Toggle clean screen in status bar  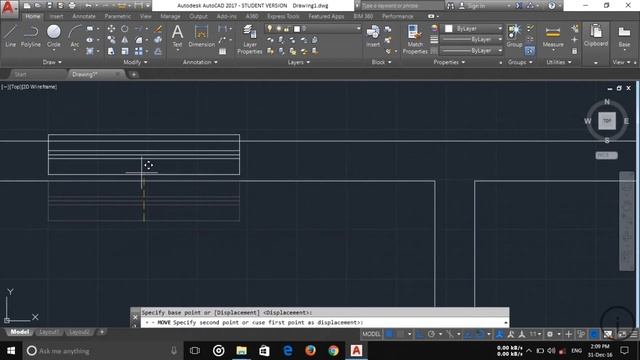(x=622, y=334)
